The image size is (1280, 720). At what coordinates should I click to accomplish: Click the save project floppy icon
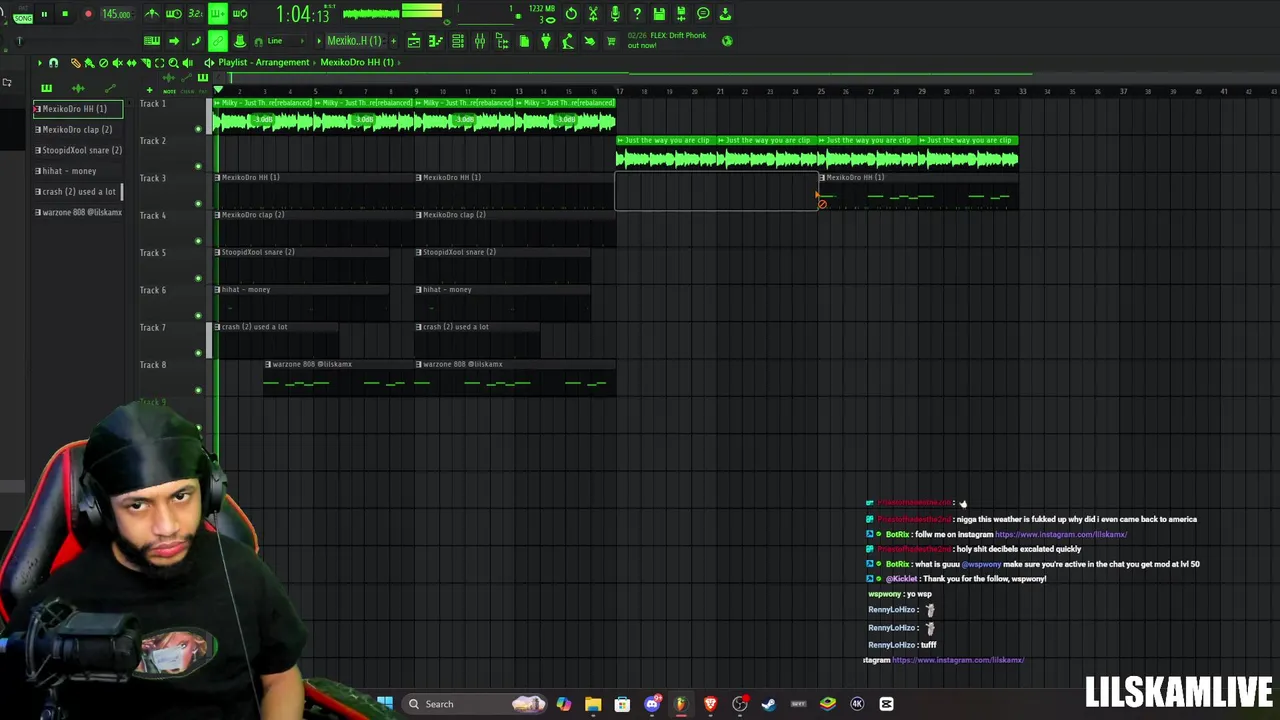pos(659,14)
